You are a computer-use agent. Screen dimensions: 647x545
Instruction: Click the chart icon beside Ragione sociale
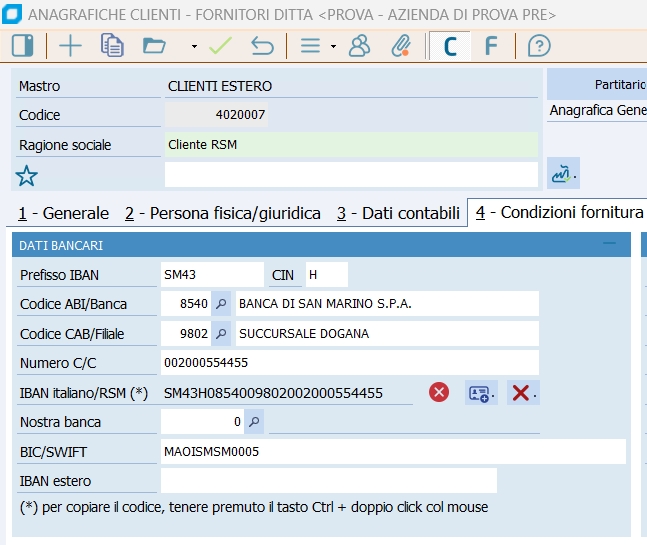pos(563,173)
